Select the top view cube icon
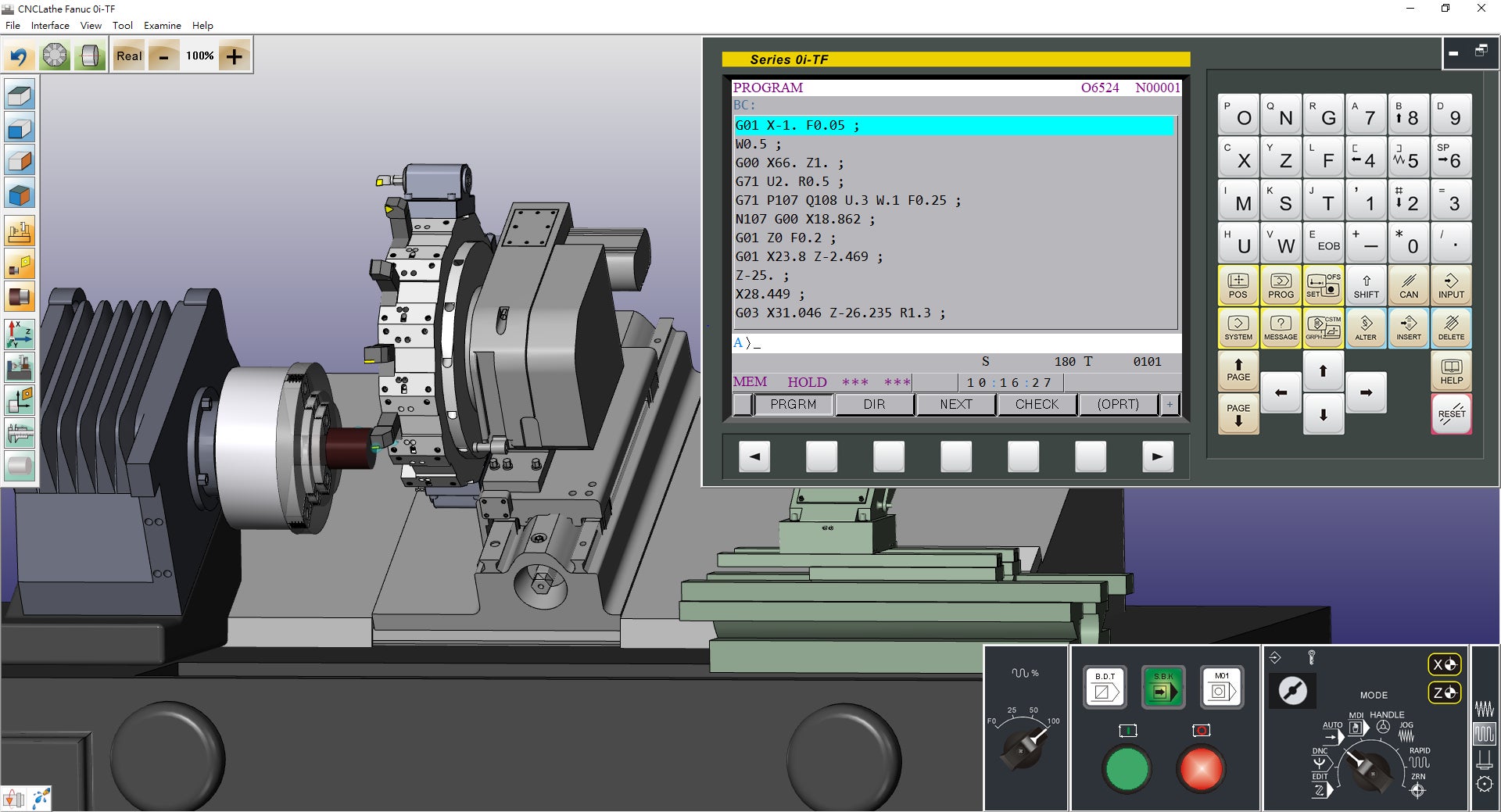The height and width of the screenshot is (812, 1501). pos(20,96)
